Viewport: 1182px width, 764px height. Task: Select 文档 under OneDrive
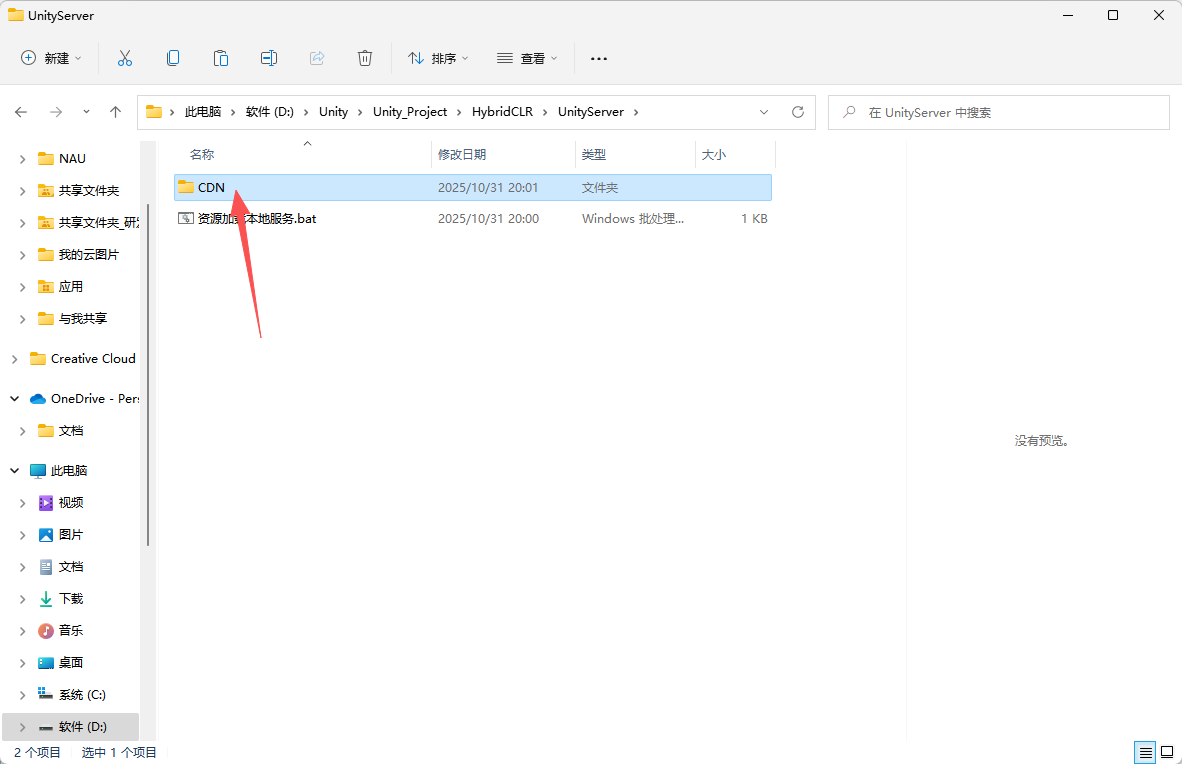click(x=71, y=431)
